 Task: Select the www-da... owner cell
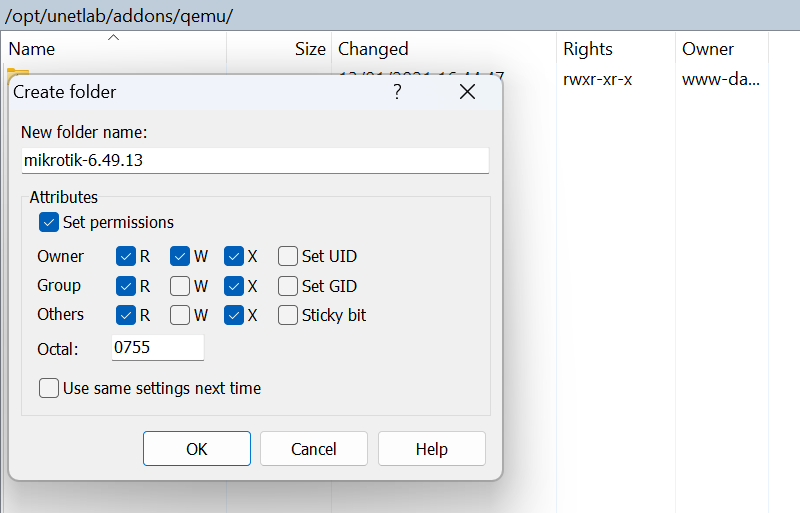click(721, 79)
